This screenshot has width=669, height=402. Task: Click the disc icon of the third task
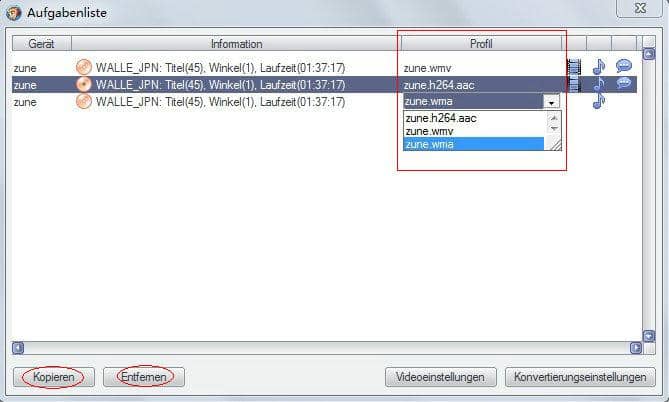click(84, 102)
